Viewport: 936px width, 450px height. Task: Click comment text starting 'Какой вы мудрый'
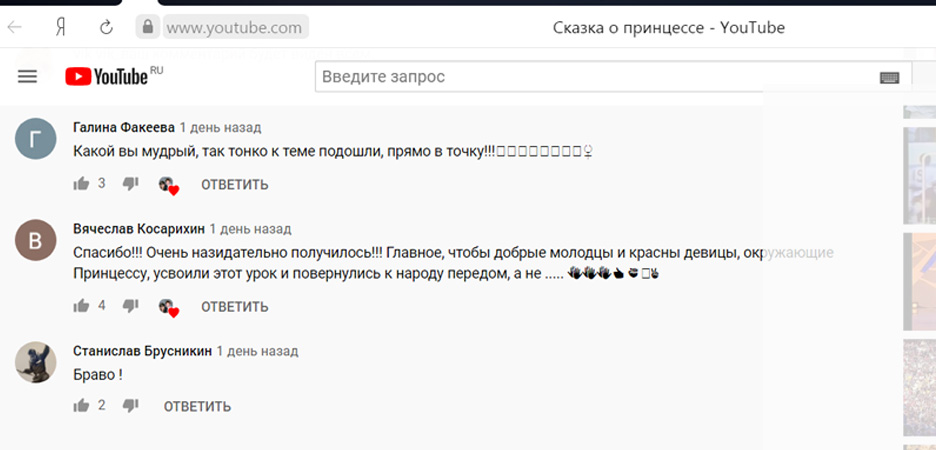pyautogui.click(x=332, y=152)
